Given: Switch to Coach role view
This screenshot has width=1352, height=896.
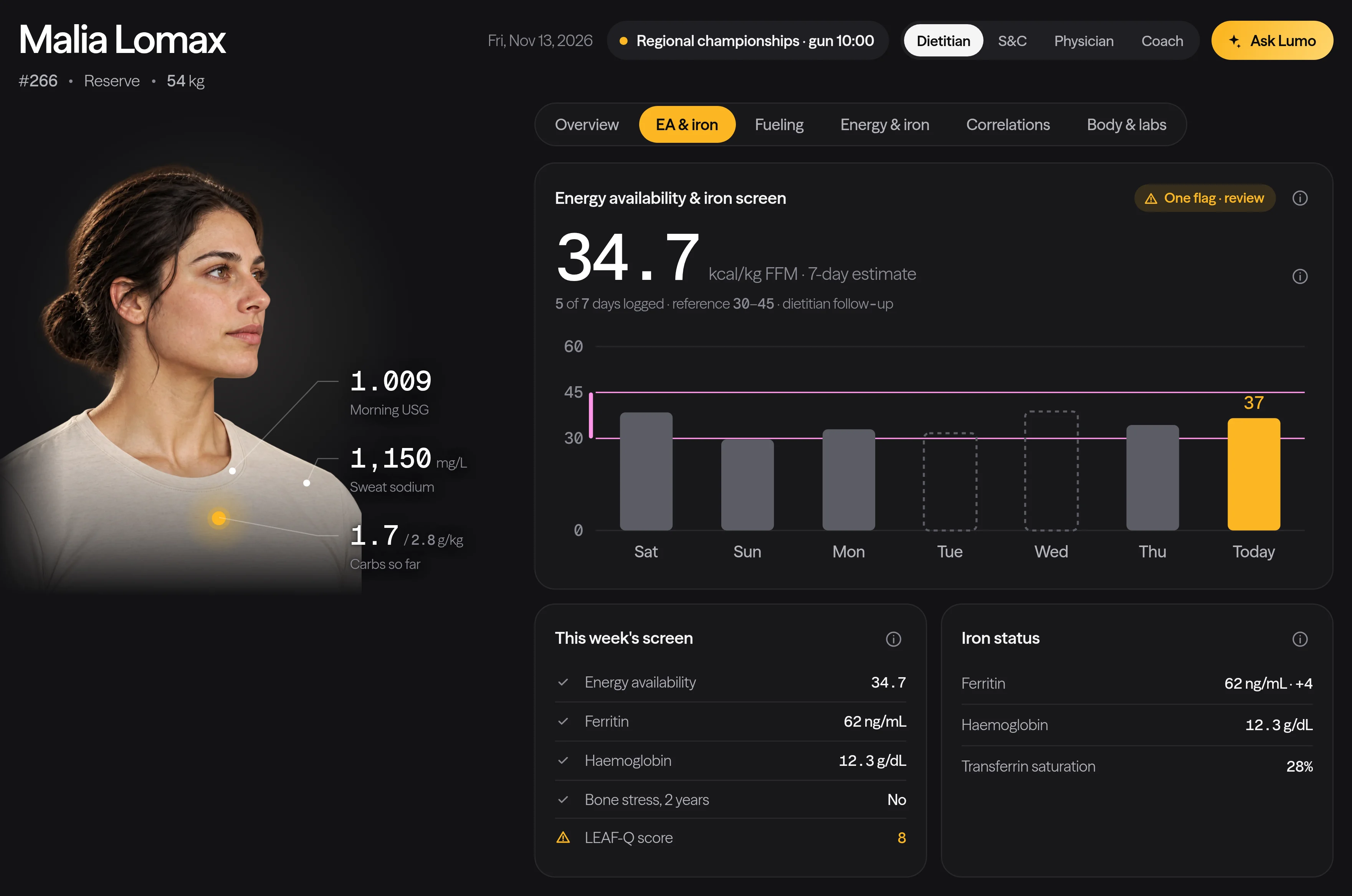Looking at the screenshot, I should click(x=1162, y=41).
